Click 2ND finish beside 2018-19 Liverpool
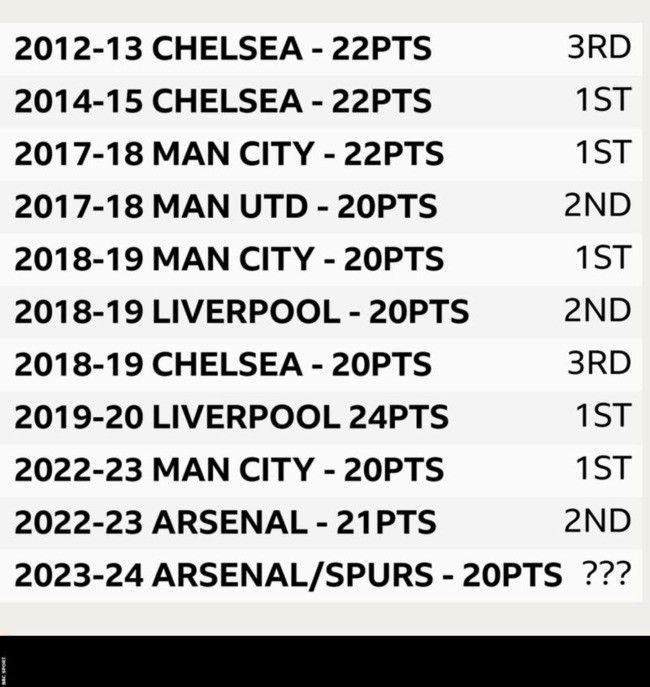 597,310
